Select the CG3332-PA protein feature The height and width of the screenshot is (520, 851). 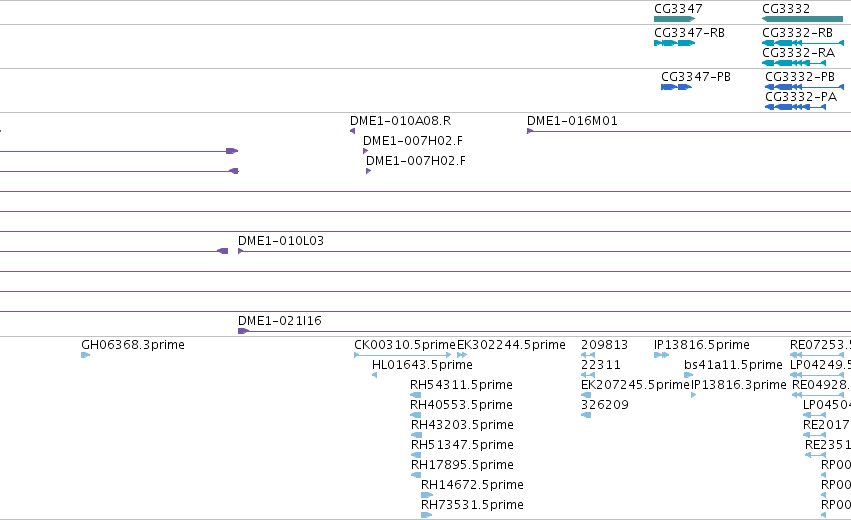coord(796,107)
